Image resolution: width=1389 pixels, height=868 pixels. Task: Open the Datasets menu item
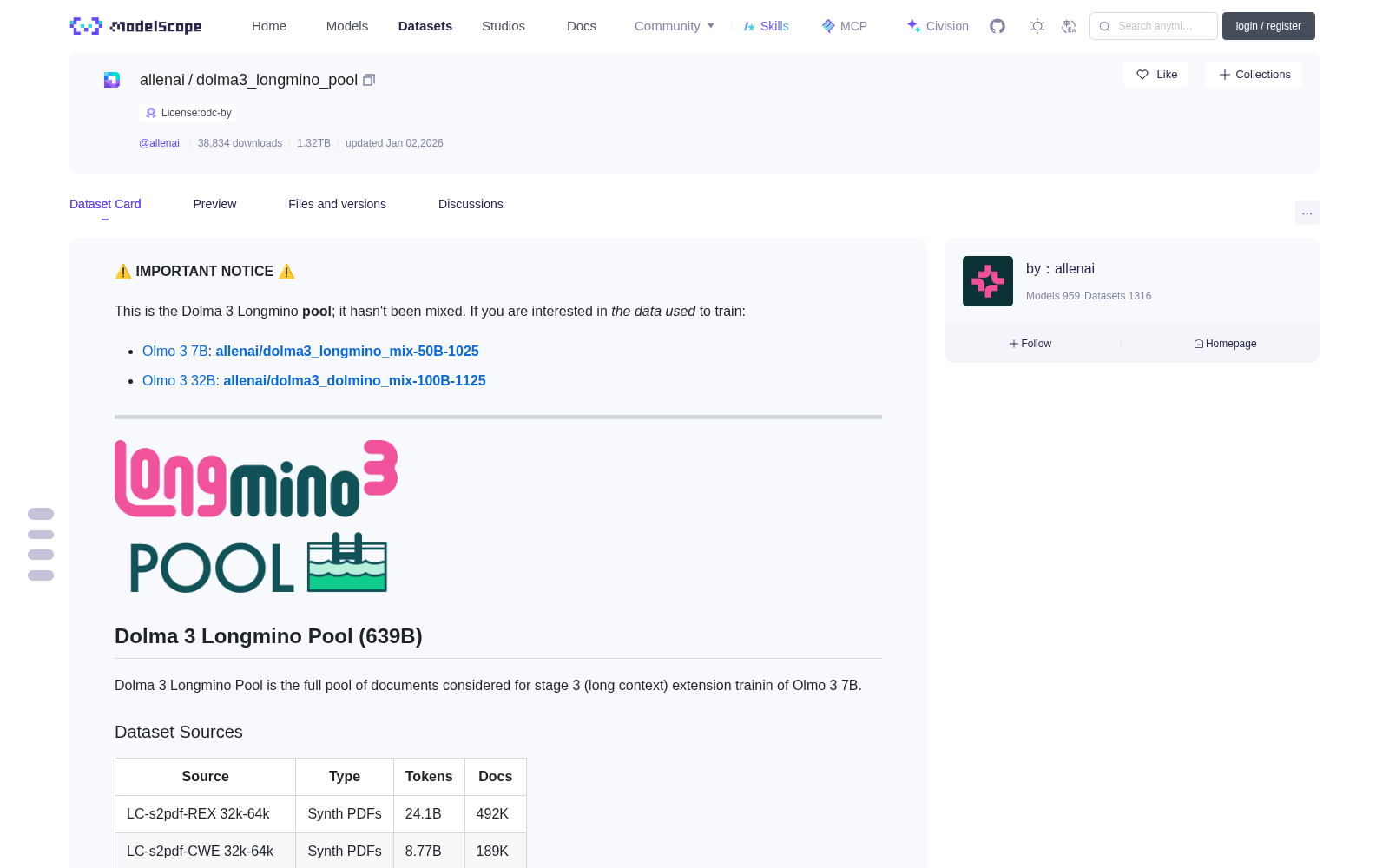[425, 26]
